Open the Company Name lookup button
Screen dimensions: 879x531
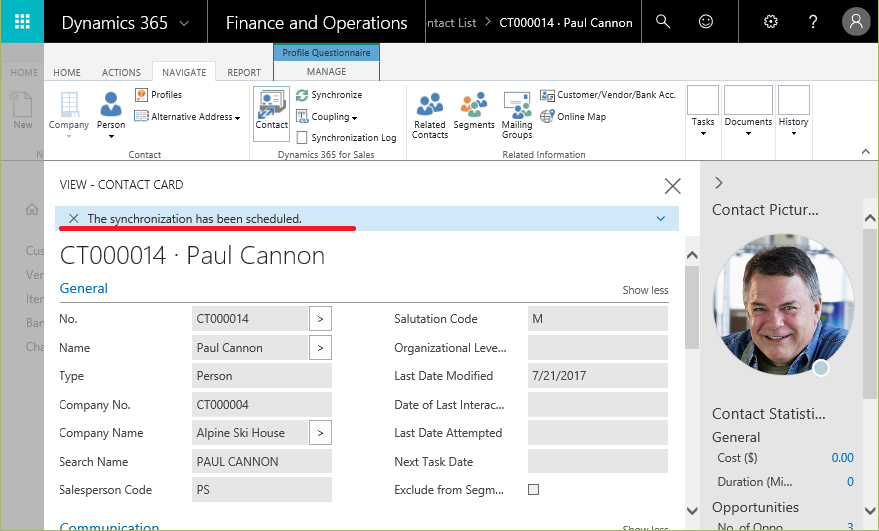[320, 433]
